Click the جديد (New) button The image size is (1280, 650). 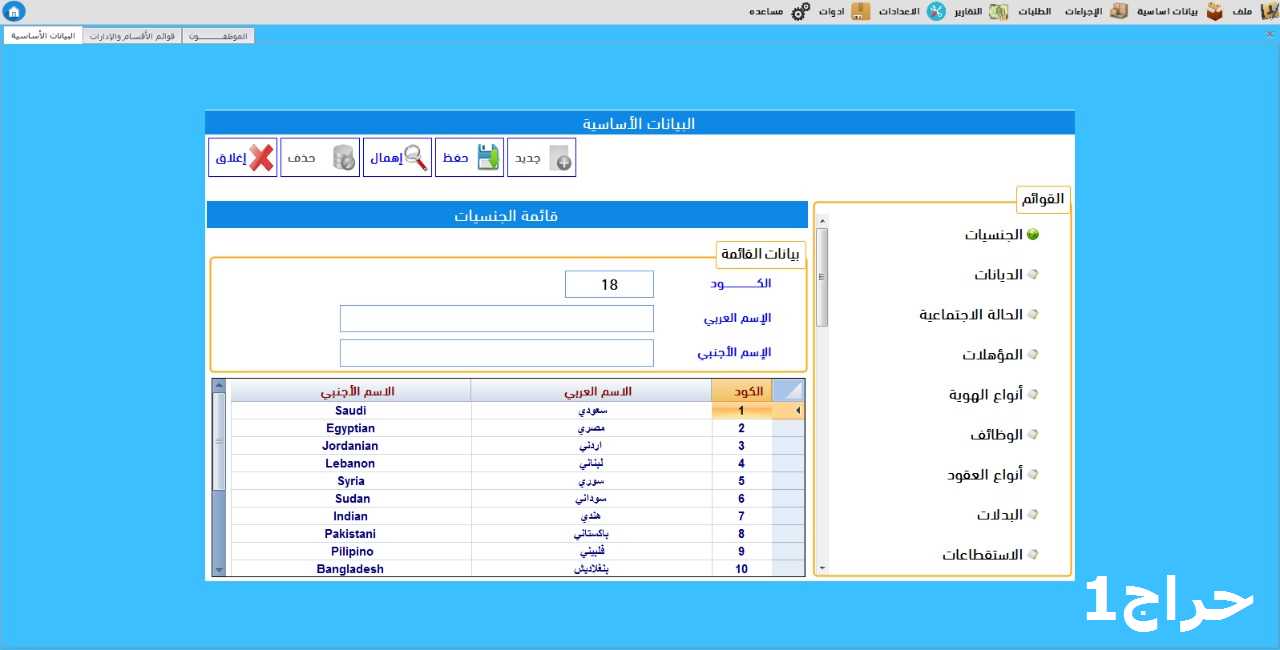(x=541, y=158)
